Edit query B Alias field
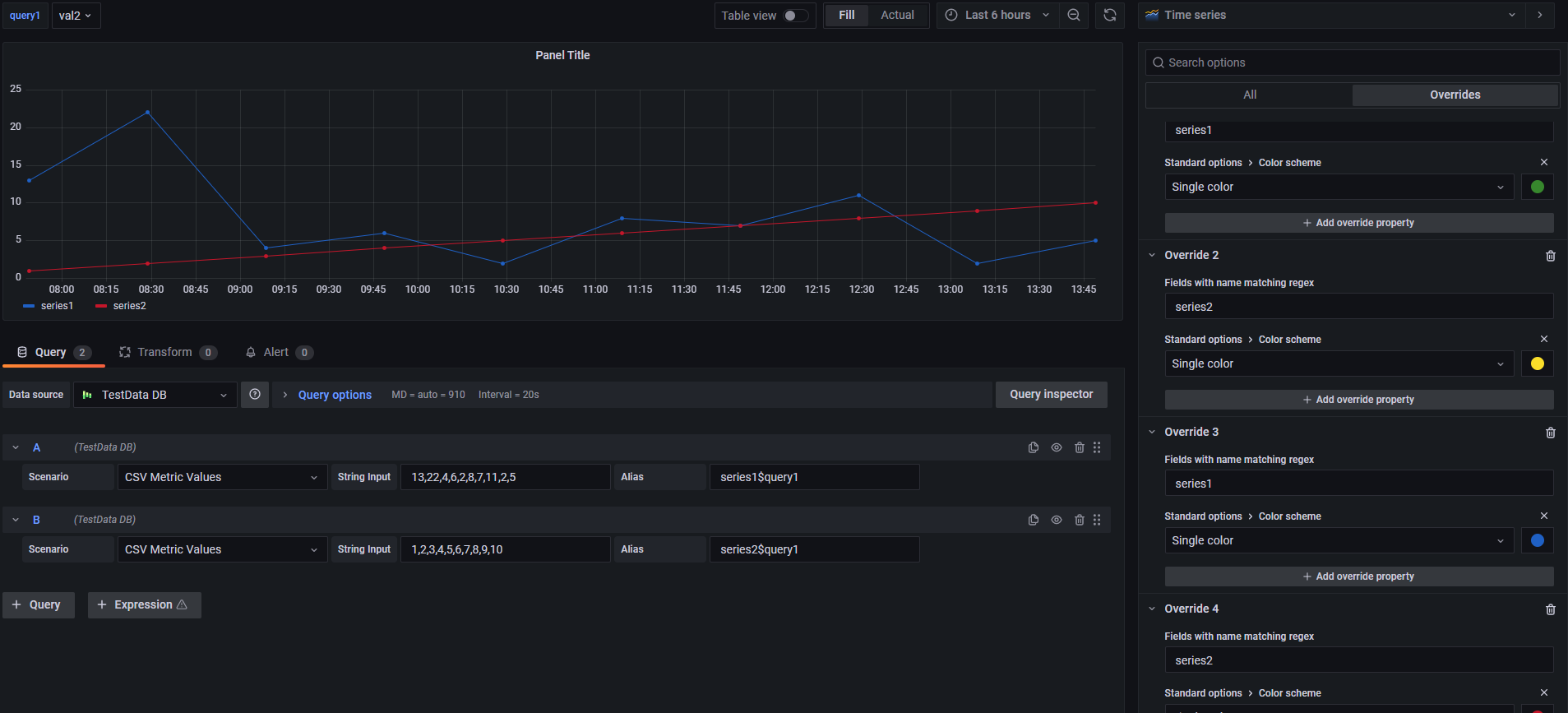The image size is (1568, 713). (814, 549)
